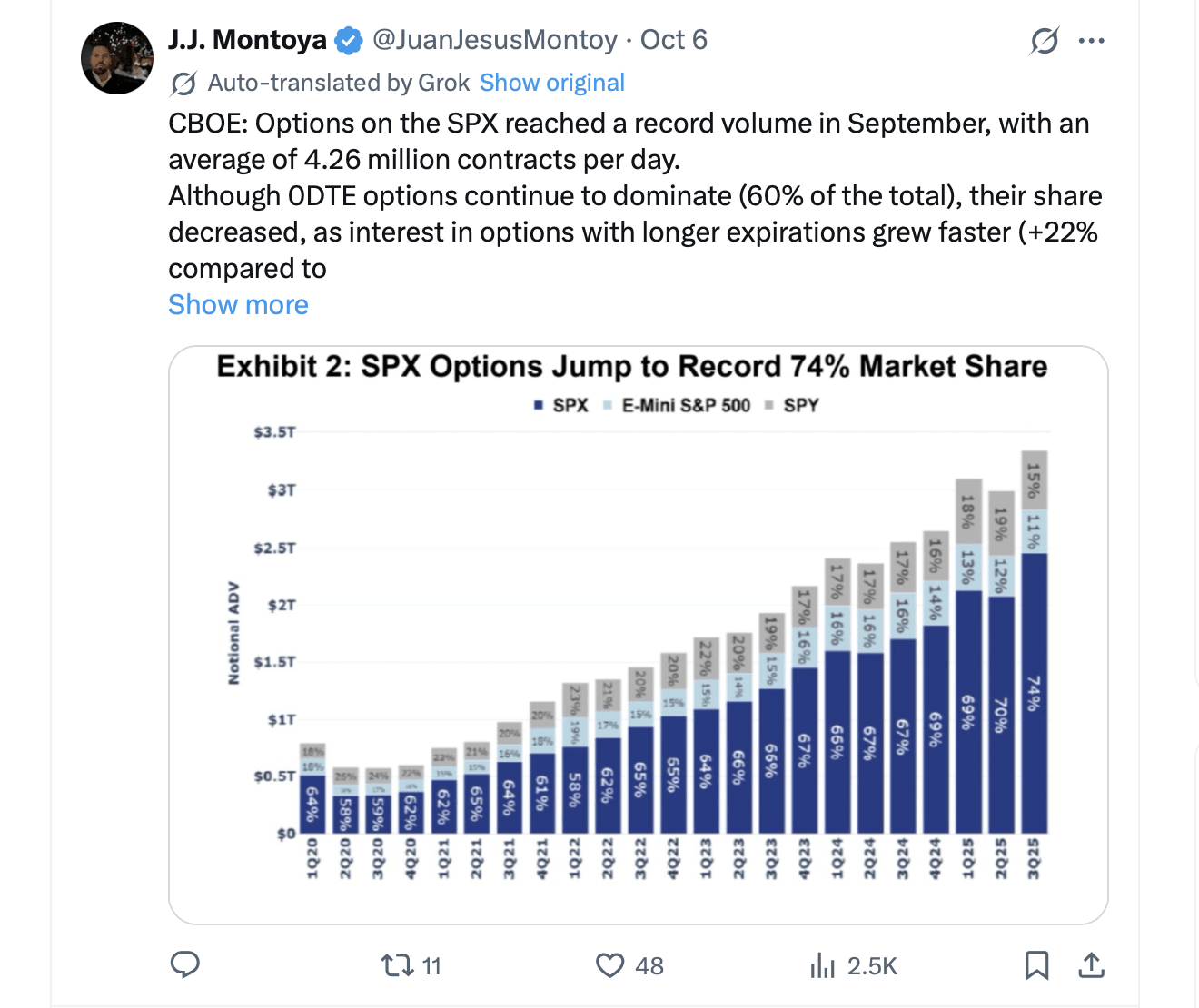Click the SPX legend color square
1199x1008 pixels.
539,406
